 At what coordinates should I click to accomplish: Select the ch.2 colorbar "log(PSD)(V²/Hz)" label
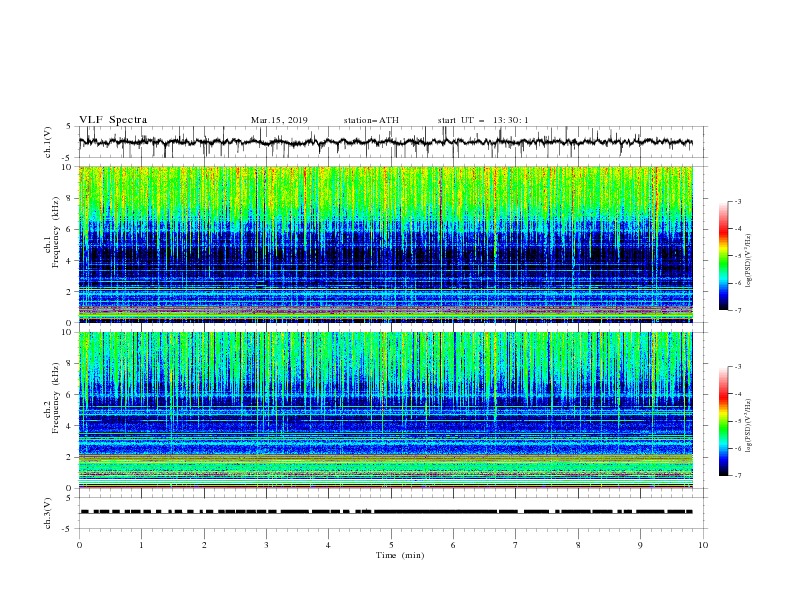(x=748, y=426)
